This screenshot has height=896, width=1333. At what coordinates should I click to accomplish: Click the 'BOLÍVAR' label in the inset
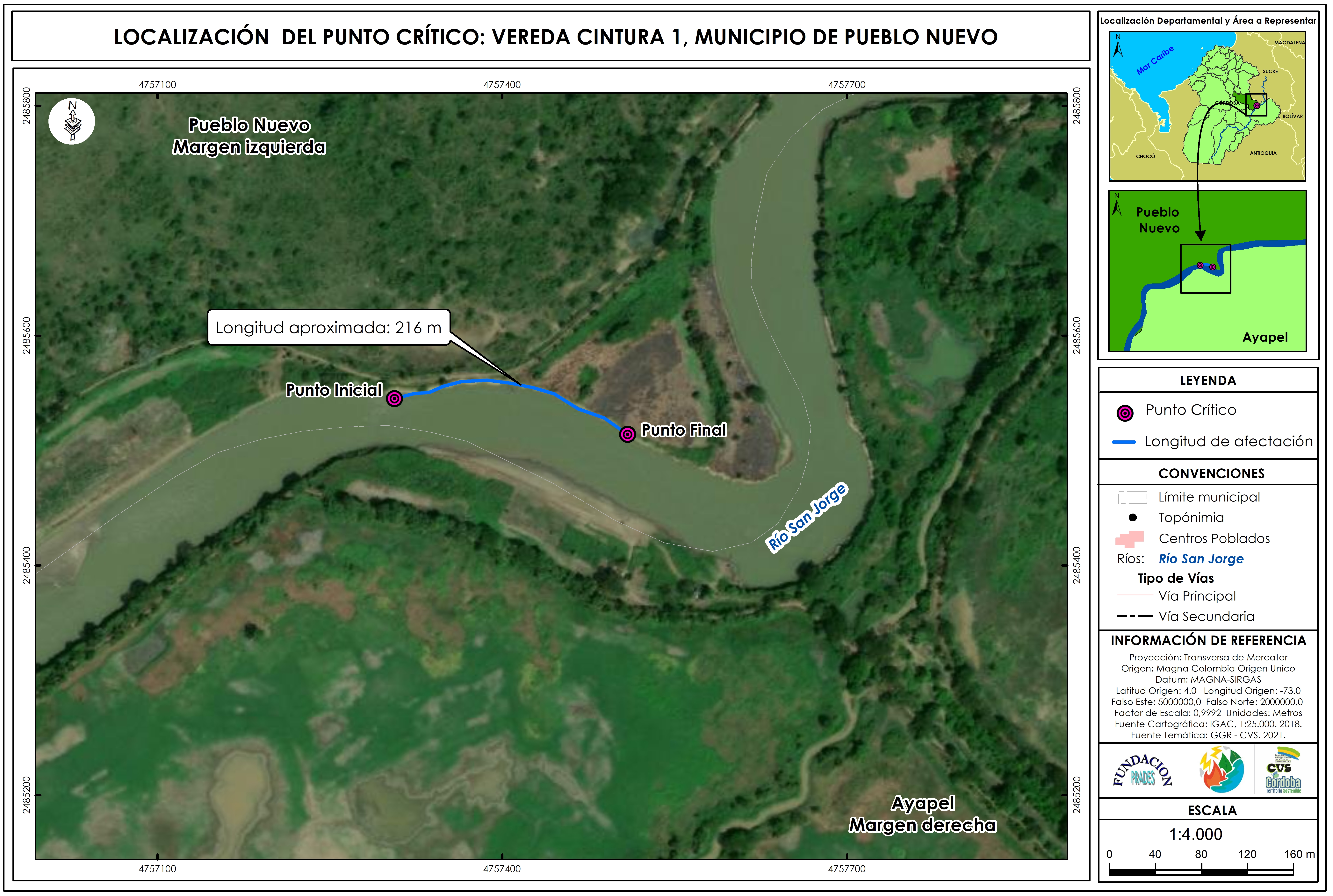pos(1292,116)
